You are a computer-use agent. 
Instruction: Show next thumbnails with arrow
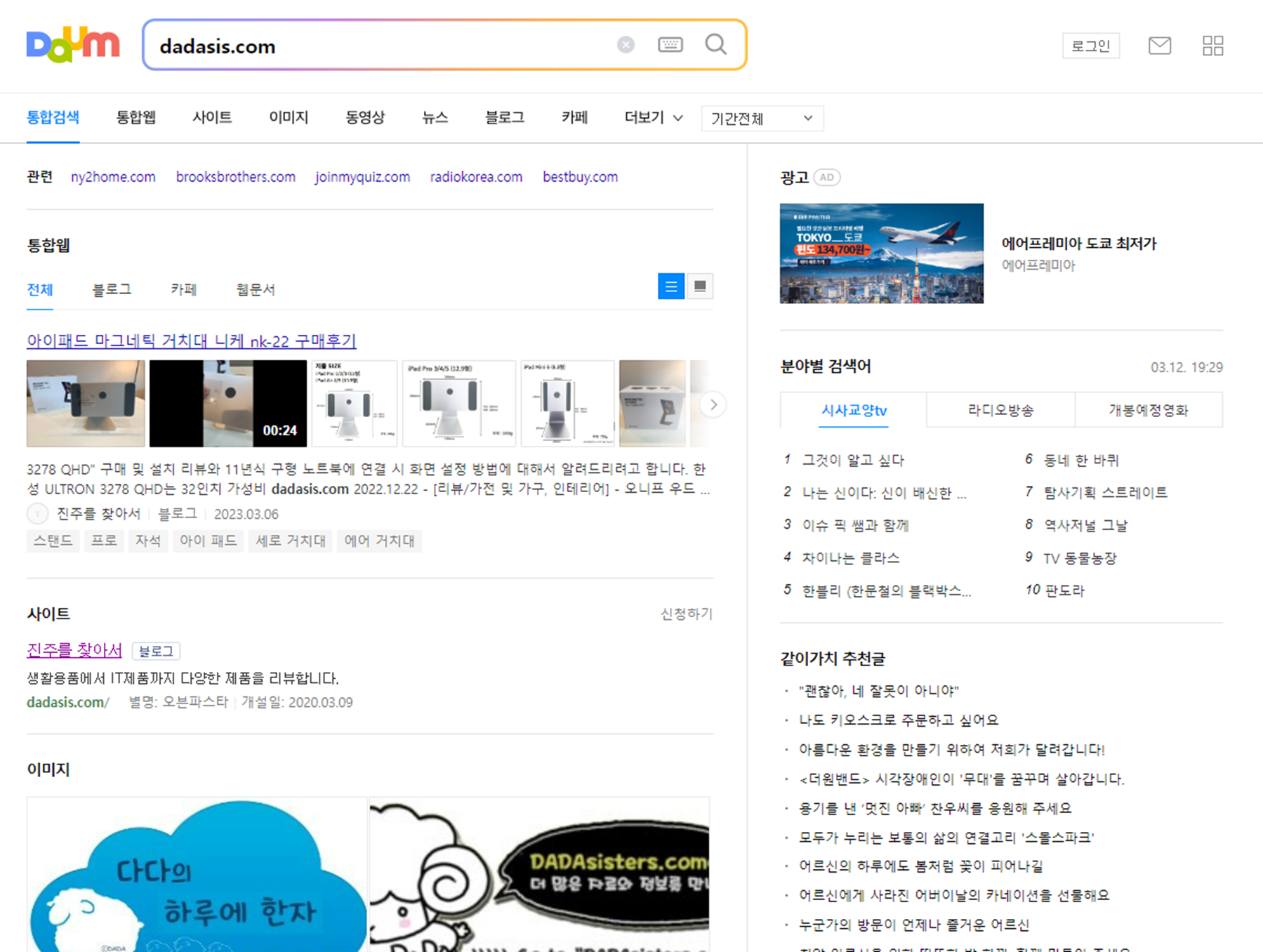tap(713, 404)
